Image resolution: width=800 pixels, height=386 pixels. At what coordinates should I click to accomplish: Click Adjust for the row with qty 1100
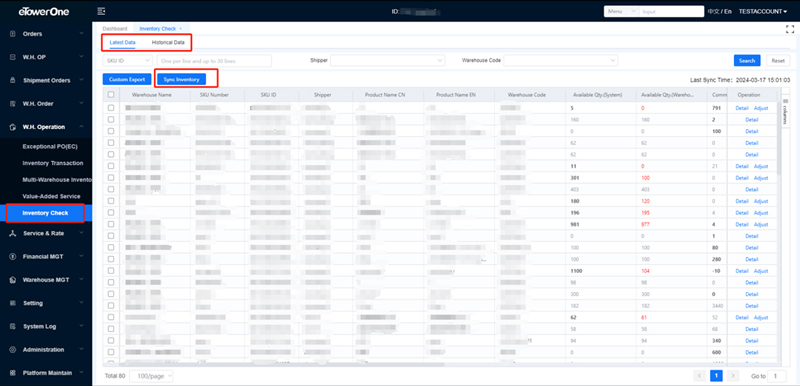tap(761, 271)
